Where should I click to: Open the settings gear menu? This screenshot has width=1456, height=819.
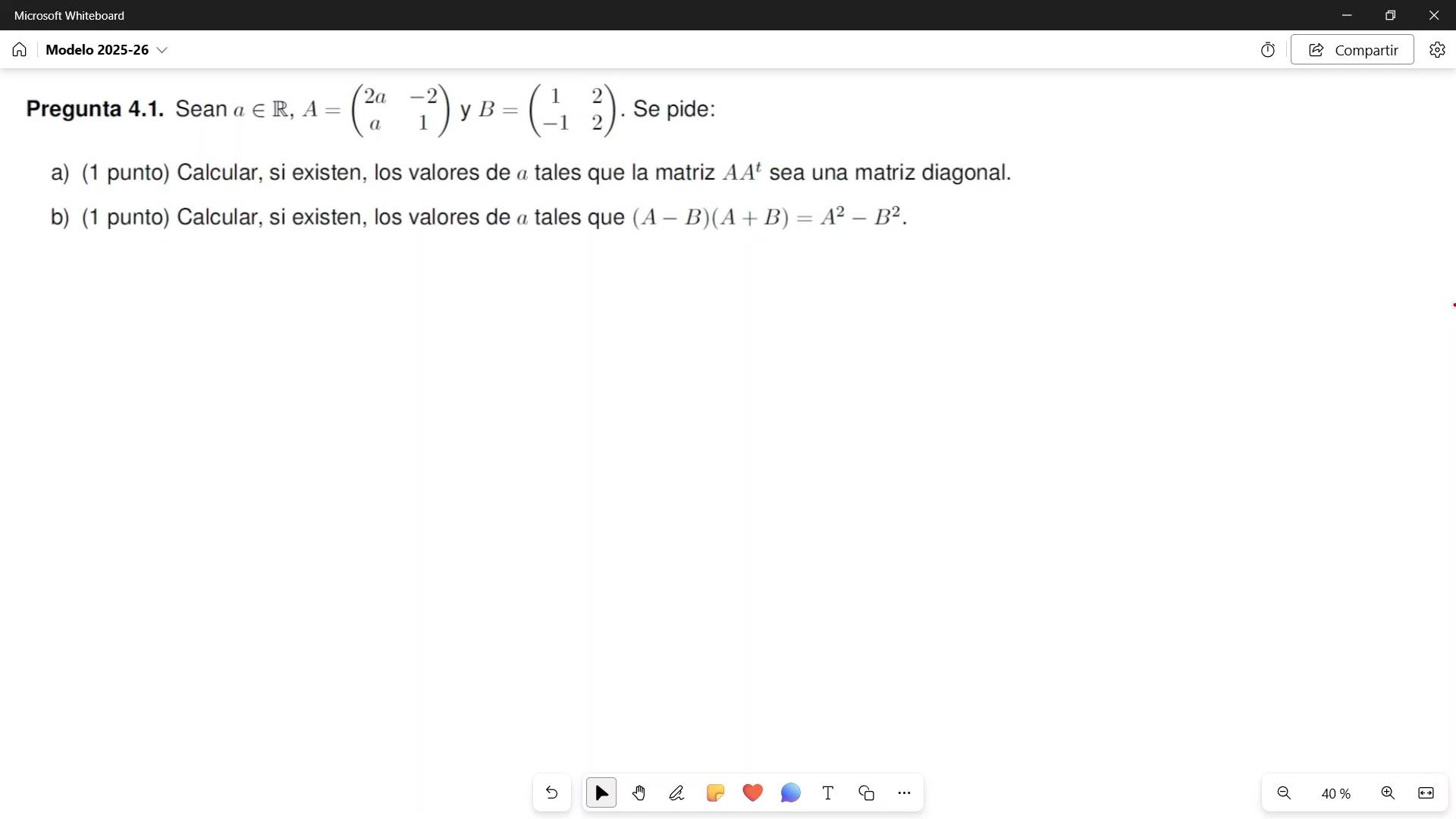(x=1437, y=50)
